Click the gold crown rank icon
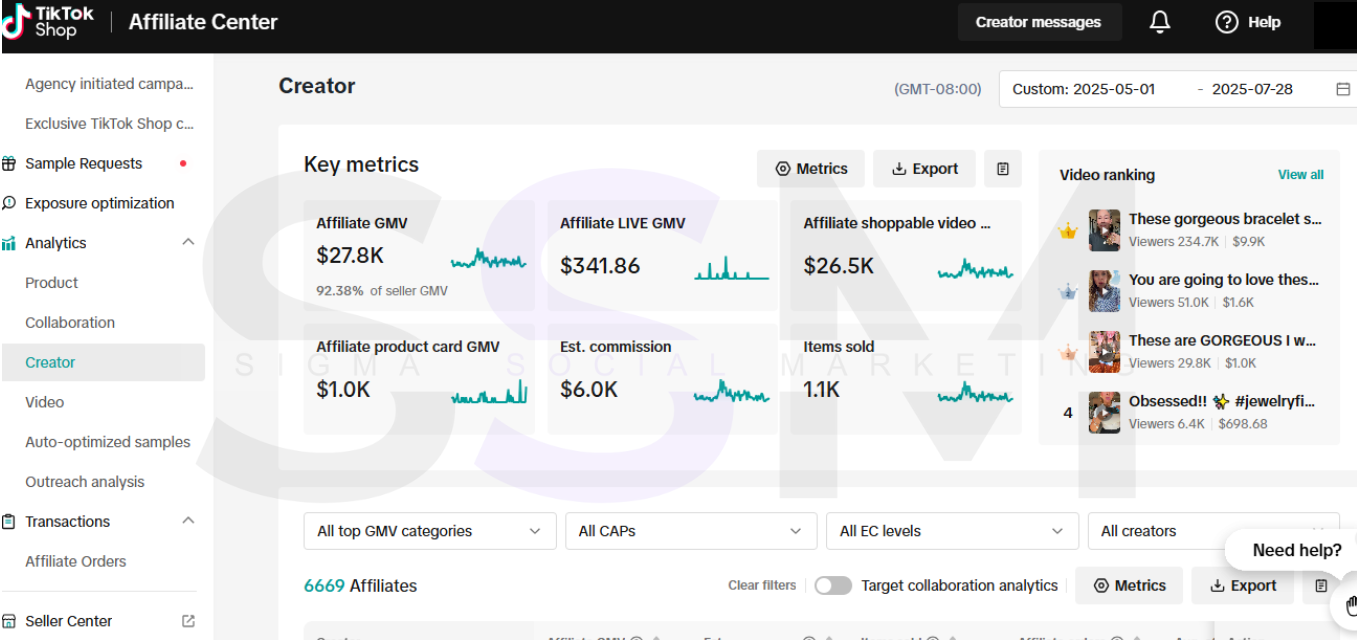Screen dimensions: 1357x640 pos(1068,232)
